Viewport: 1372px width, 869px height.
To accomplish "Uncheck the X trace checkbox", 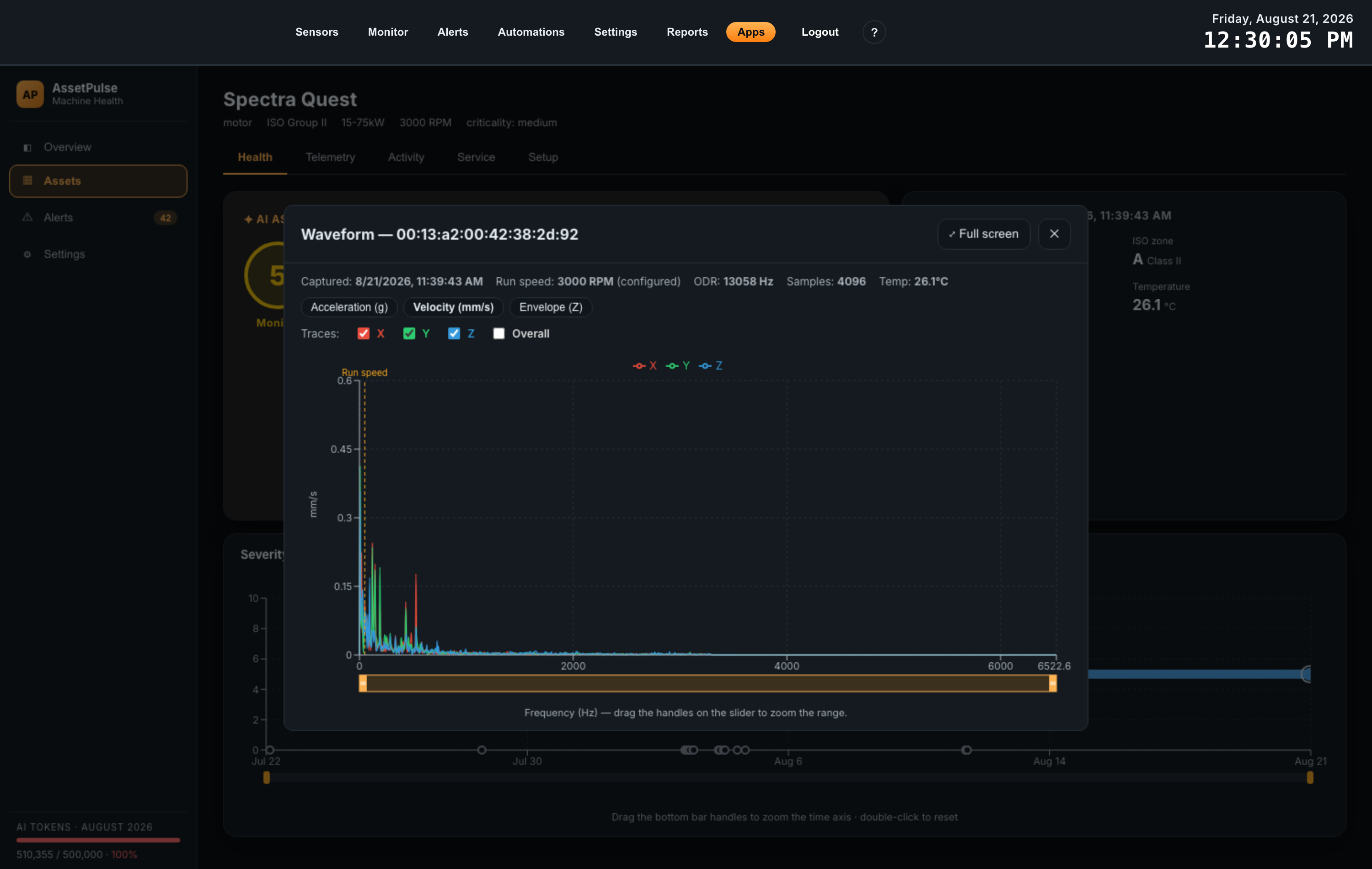I will (x=363, y=333).
